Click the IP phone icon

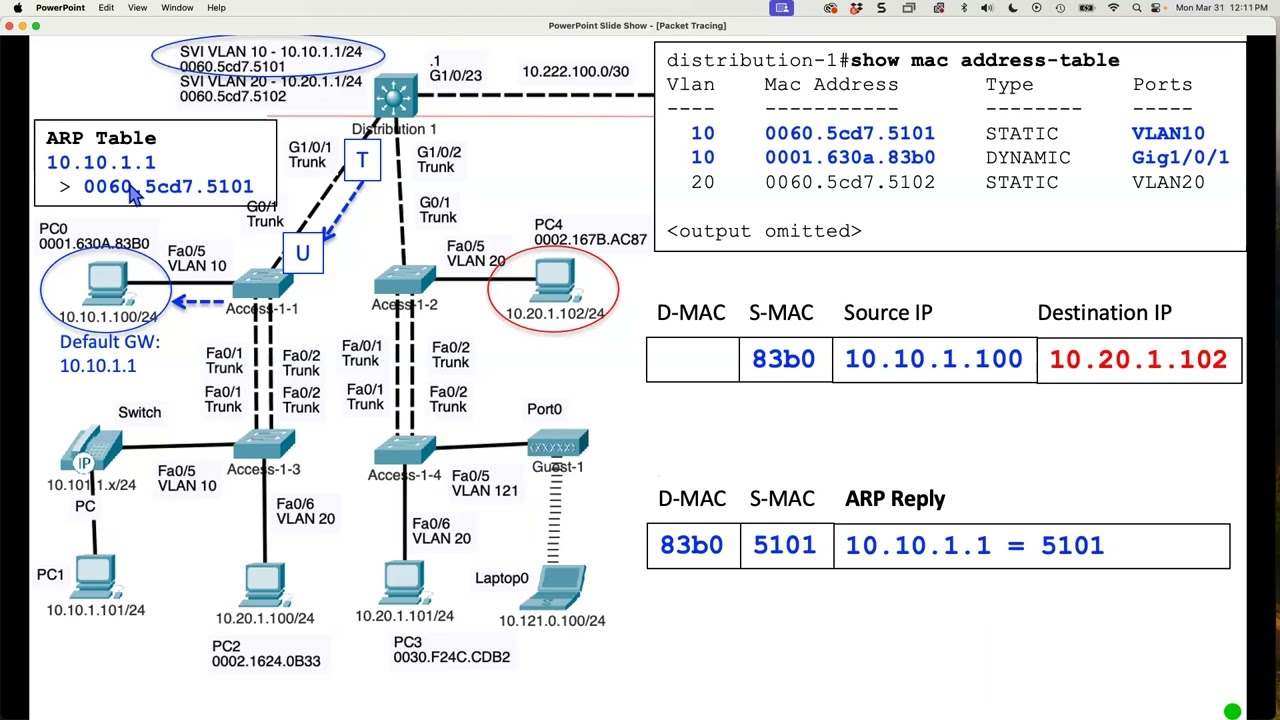(91, 450)
